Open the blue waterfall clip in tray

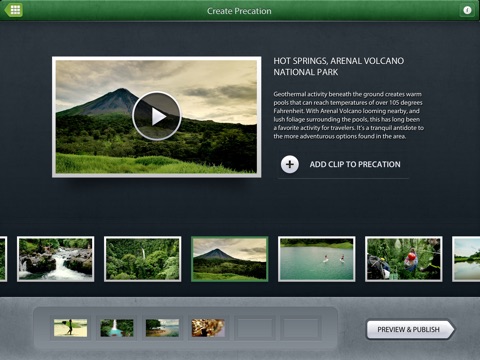point(117,328)
